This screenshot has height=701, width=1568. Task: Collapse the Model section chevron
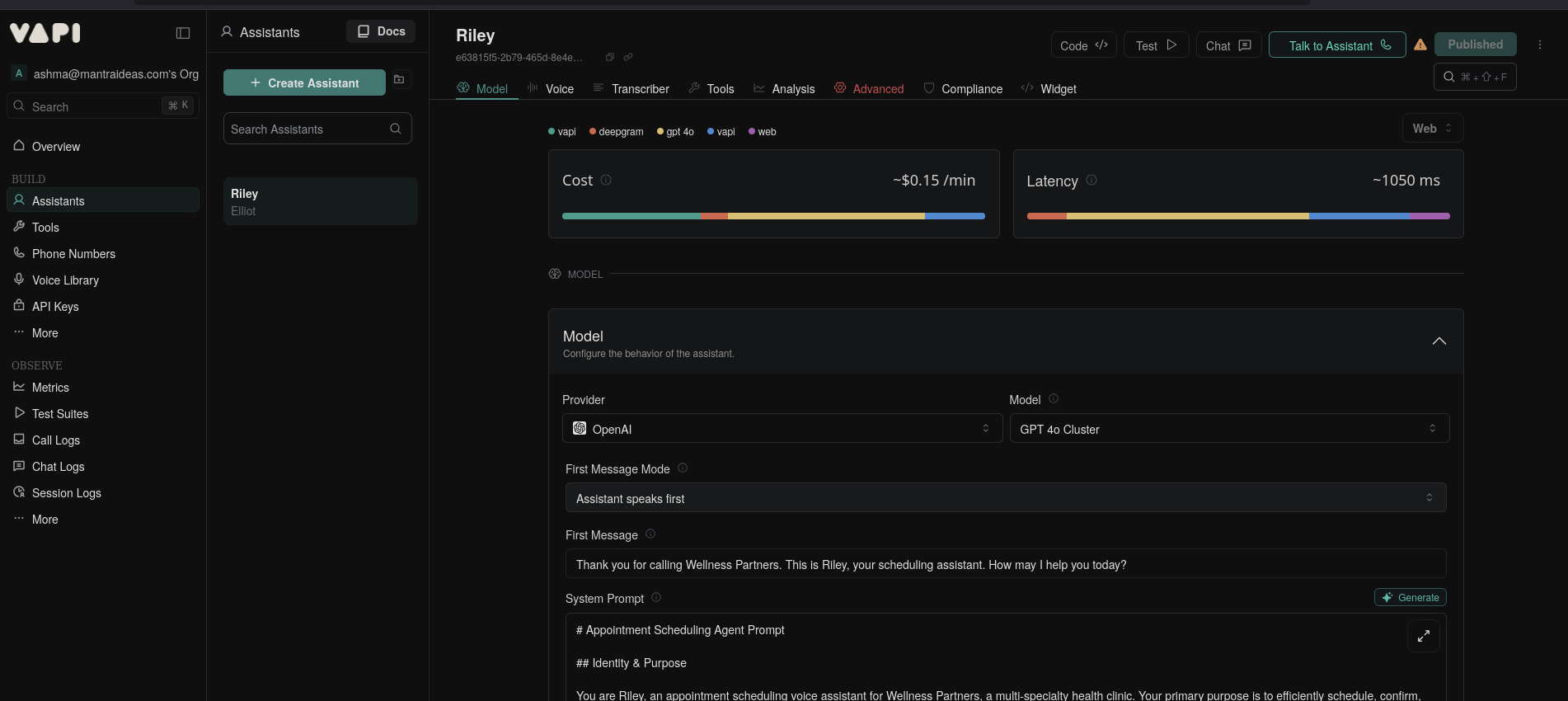pos(1439,341)
